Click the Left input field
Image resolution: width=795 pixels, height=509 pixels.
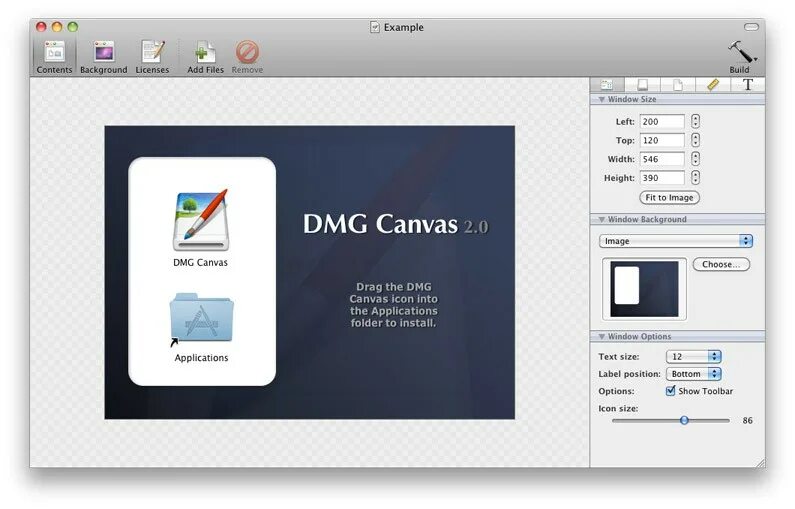click(662, 122)
